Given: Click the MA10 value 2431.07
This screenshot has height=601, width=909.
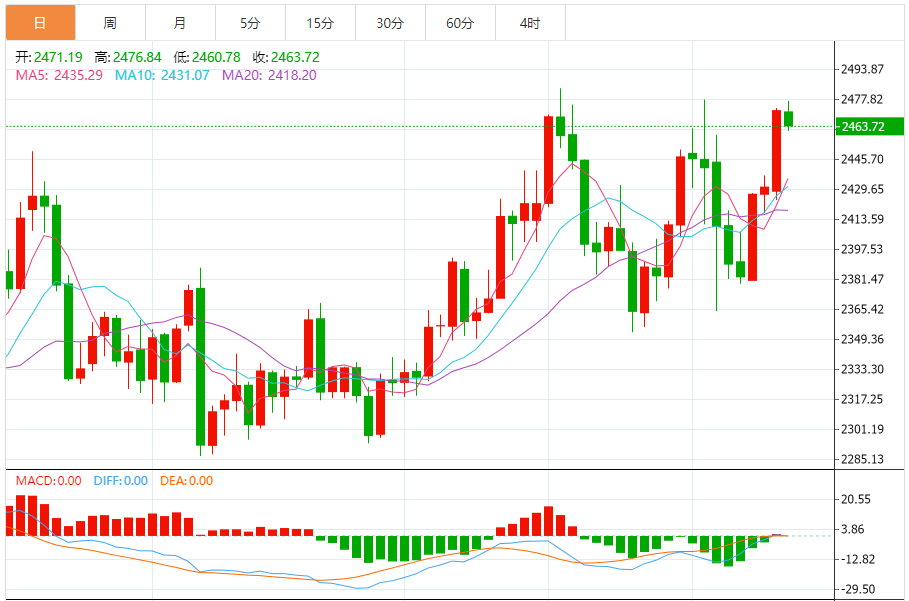Looking at the screenshot, I should 185,75.
